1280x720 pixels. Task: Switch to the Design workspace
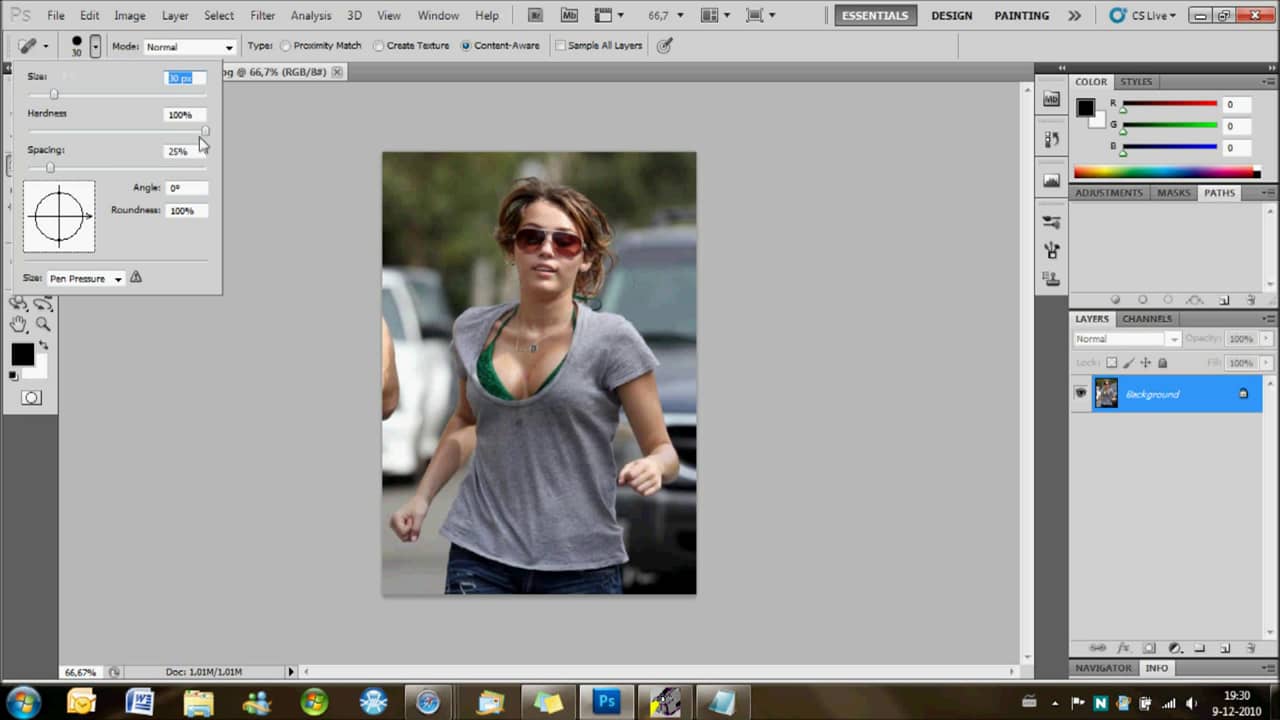[x=951, y=16]
